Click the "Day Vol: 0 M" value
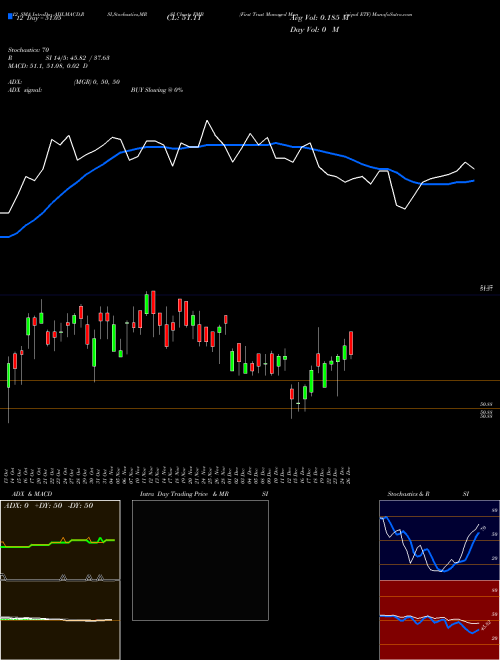The height and width of the screenshot is (660, 500). [314, 30]
